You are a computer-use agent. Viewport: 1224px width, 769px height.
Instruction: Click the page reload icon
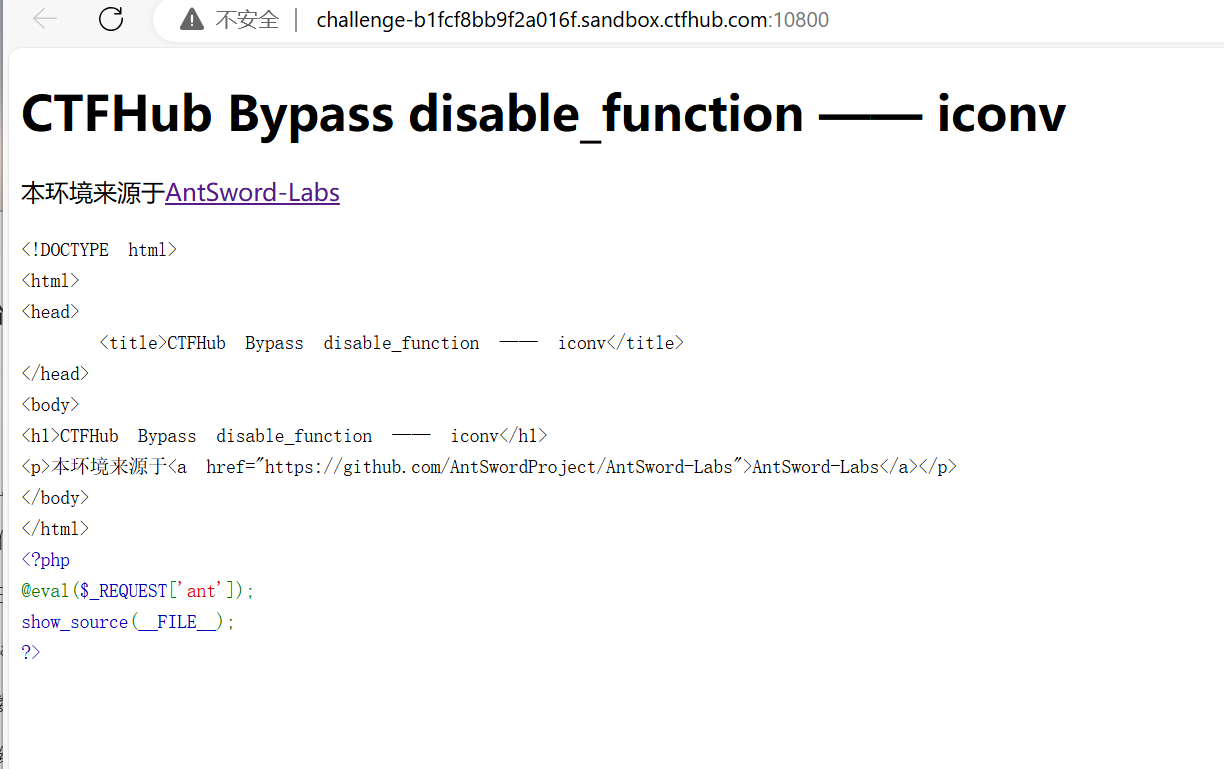coord(110,19)
